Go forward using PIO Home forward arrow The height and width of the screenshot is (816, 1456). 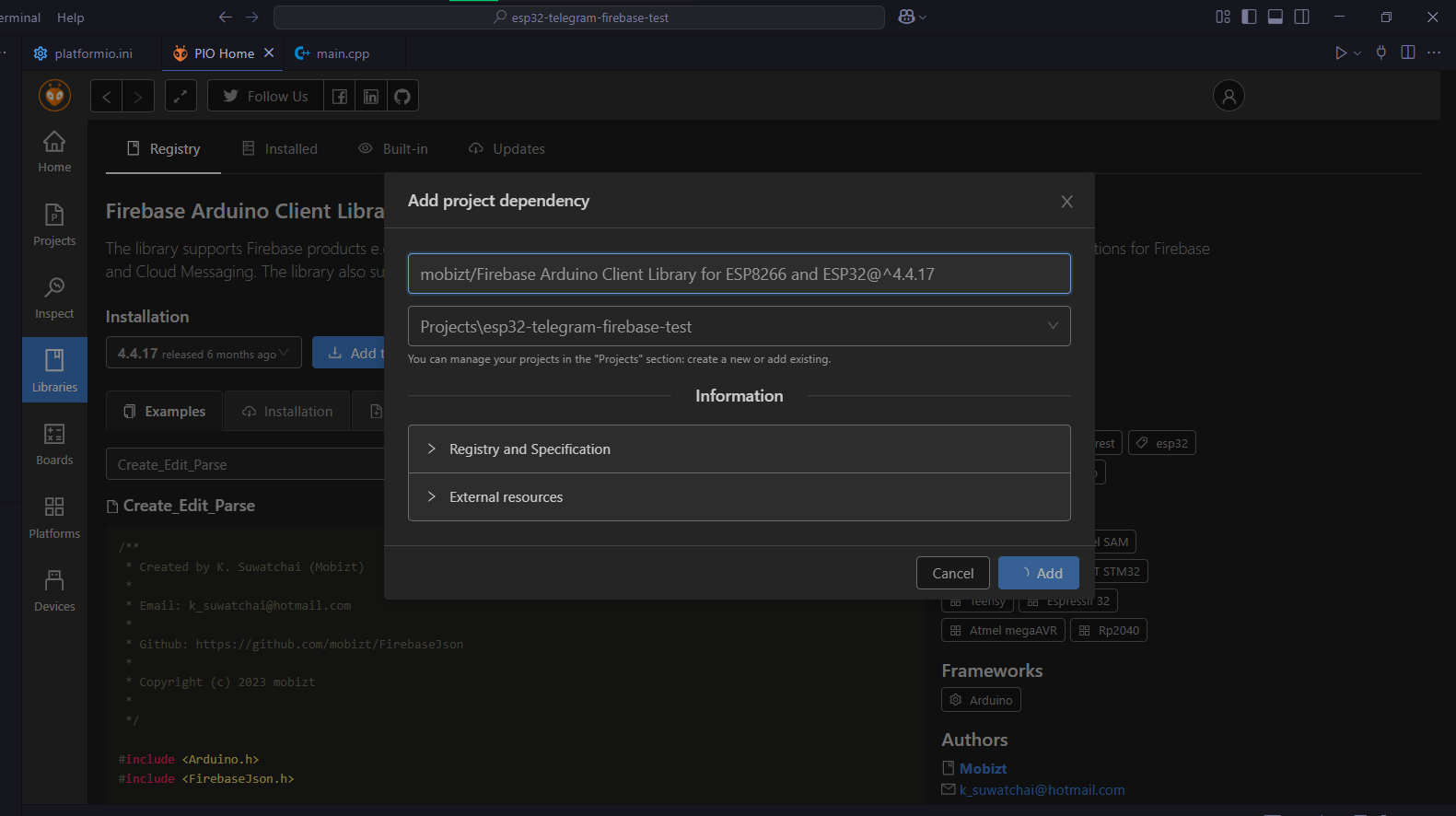click(137, 96)
